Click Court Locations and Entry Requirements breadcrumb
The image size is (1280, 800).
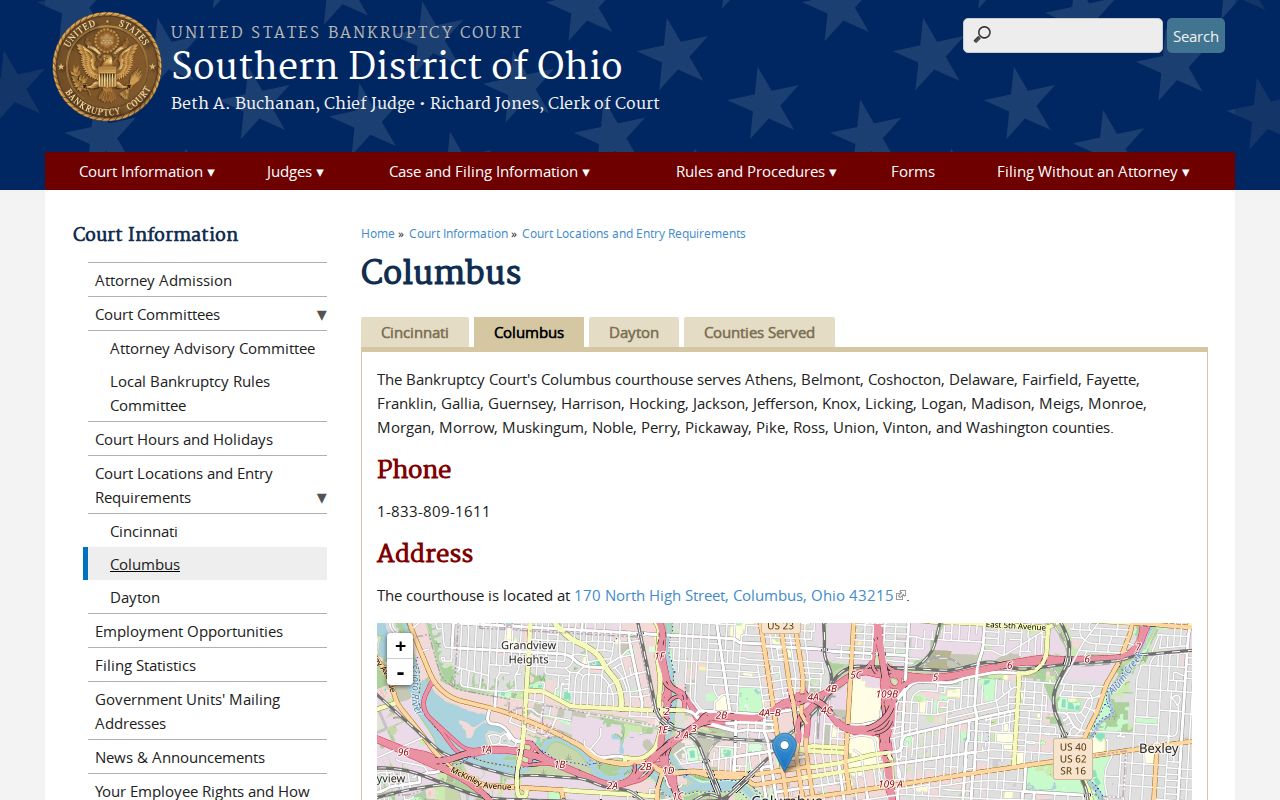(634, 234)
